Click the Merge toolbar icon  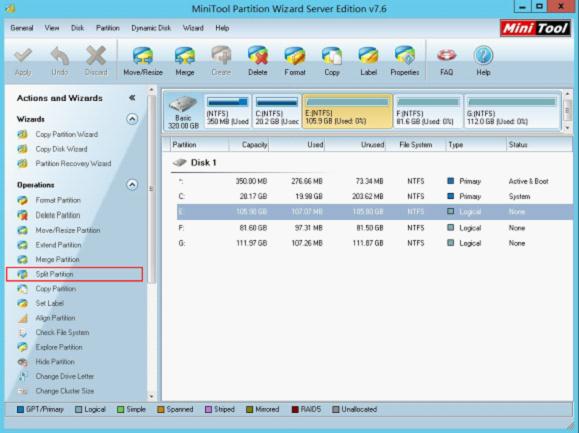[185, 61]
